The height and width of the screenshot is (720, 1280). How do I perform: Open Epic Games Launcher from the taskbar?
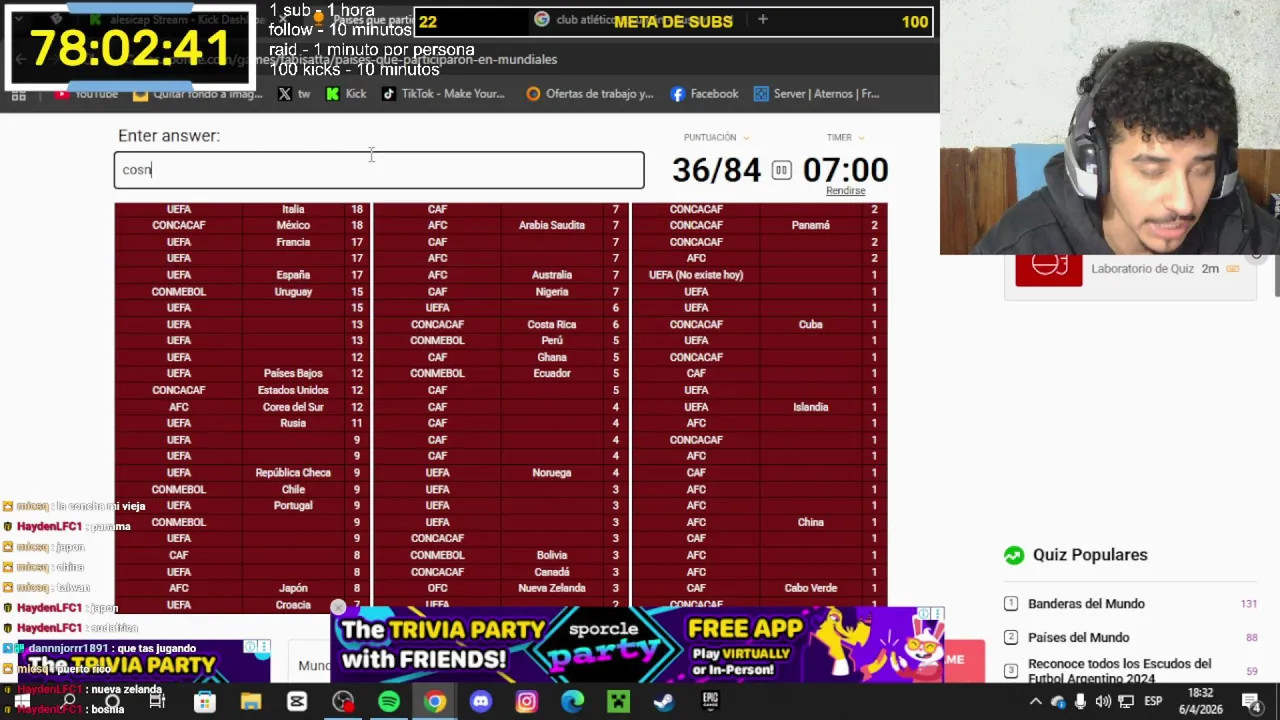point(711,702)
